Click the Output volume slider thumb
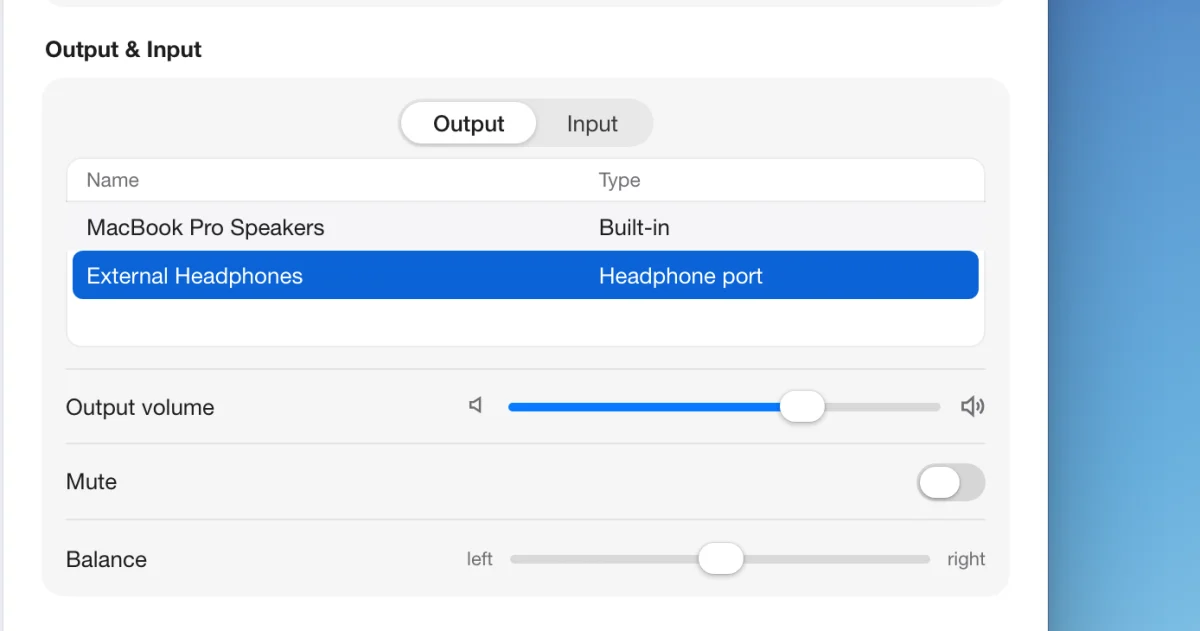 pos(802,406)
